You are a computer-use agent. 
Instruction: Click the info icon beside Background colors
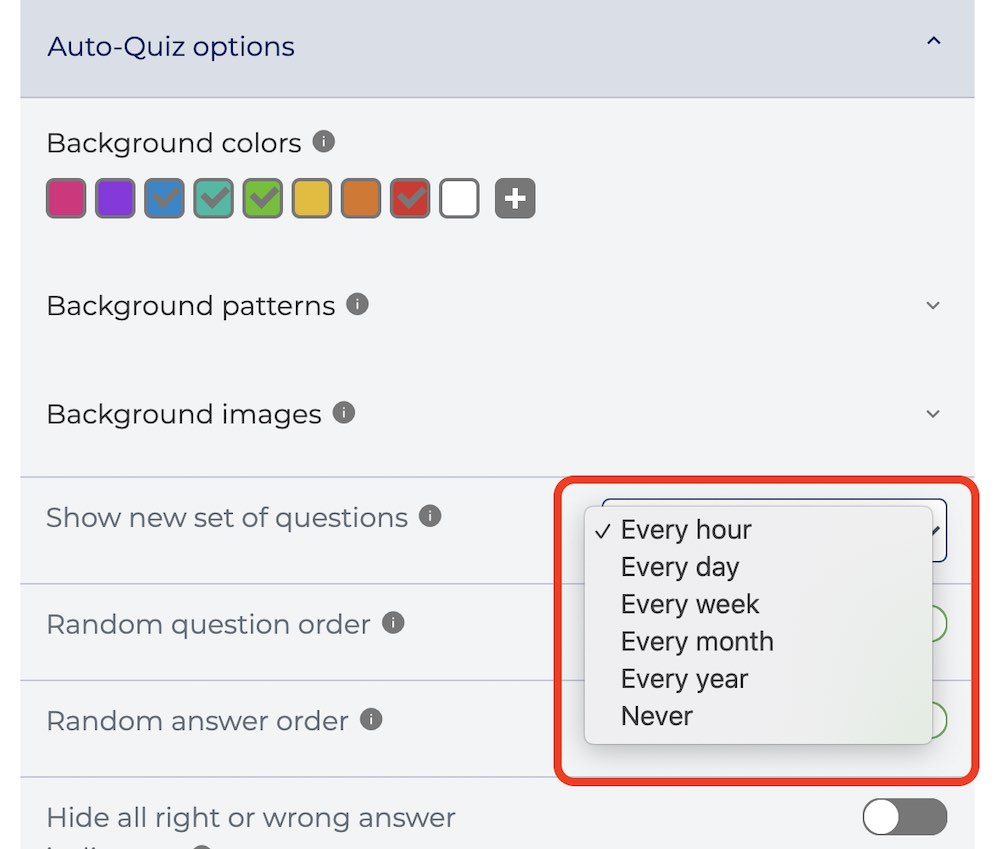point(323,142)
